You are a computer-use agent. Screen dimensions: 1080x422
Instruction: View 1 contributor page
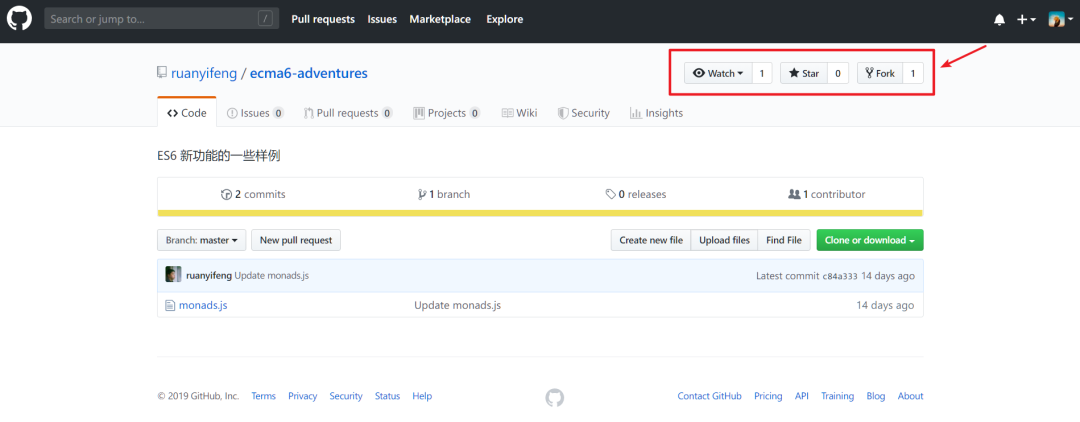click(x=827, y=194)
